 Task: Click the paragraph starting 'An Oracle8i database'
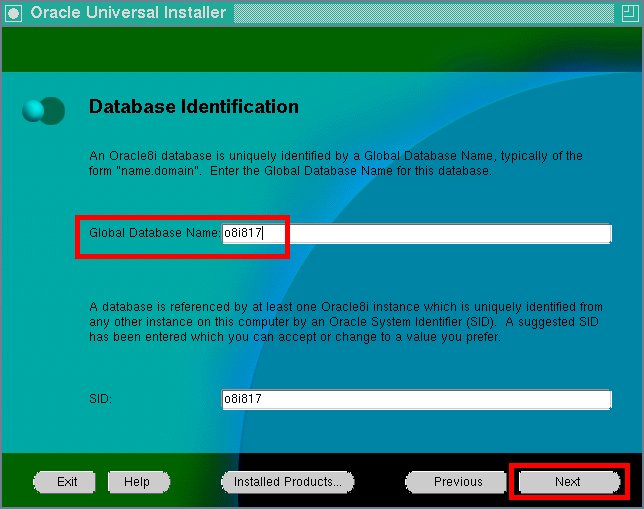[336, 163]
